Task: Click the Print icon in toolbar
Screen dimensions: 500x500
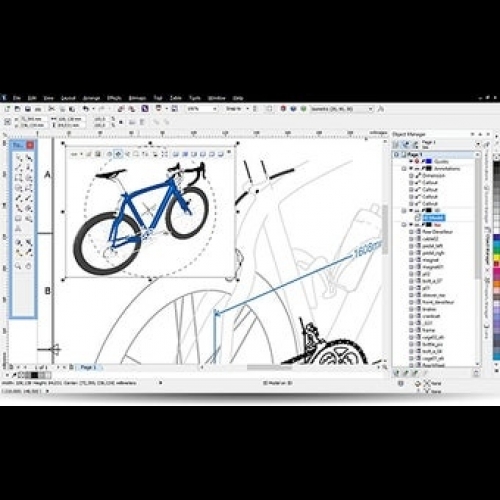Action: click(x=38, y=109)
